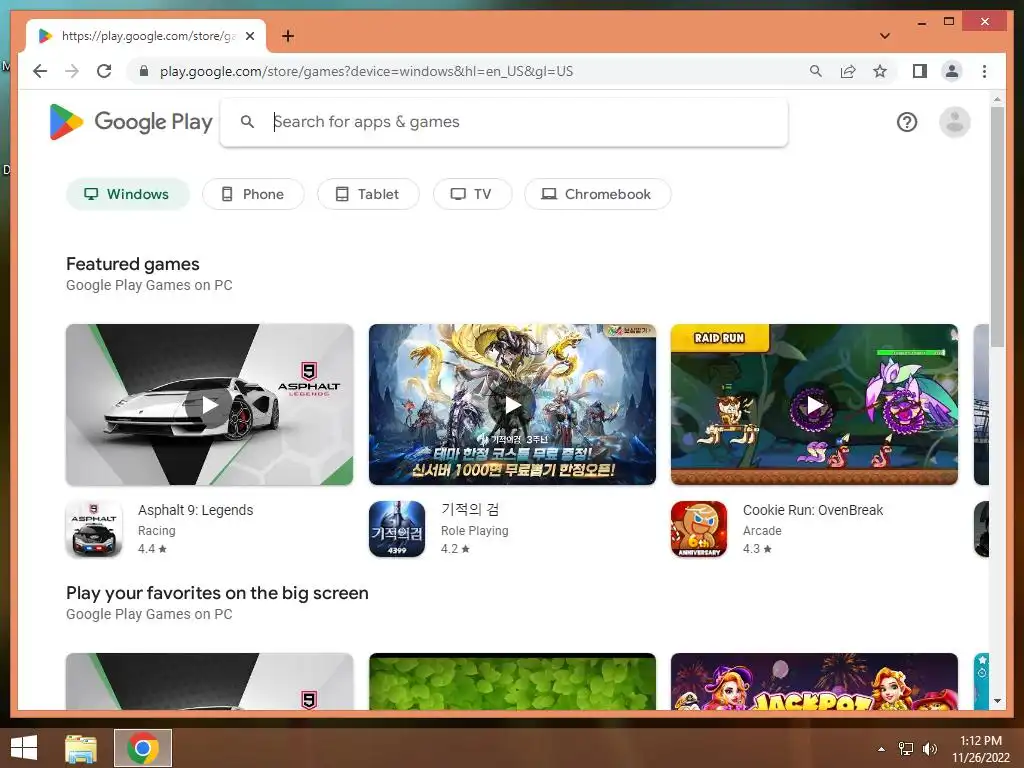The height and width of the screenshot is (768, 1024).
Task: Open the Jackpot game banner thumbnail
Action: point(814,681)
